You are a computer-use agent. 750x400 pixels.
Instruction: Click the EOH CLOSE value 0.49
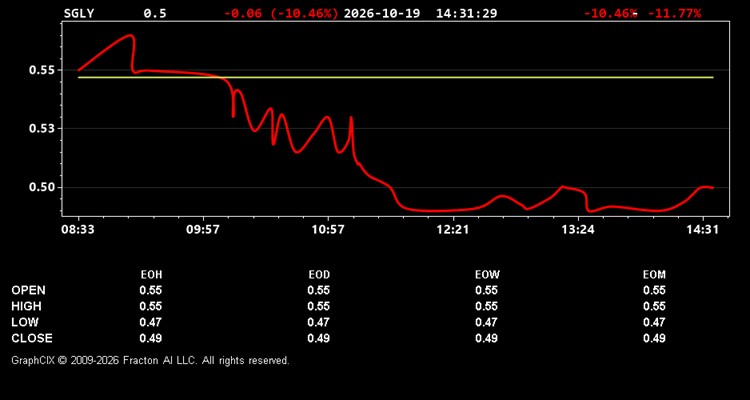(x=151, y=338)
